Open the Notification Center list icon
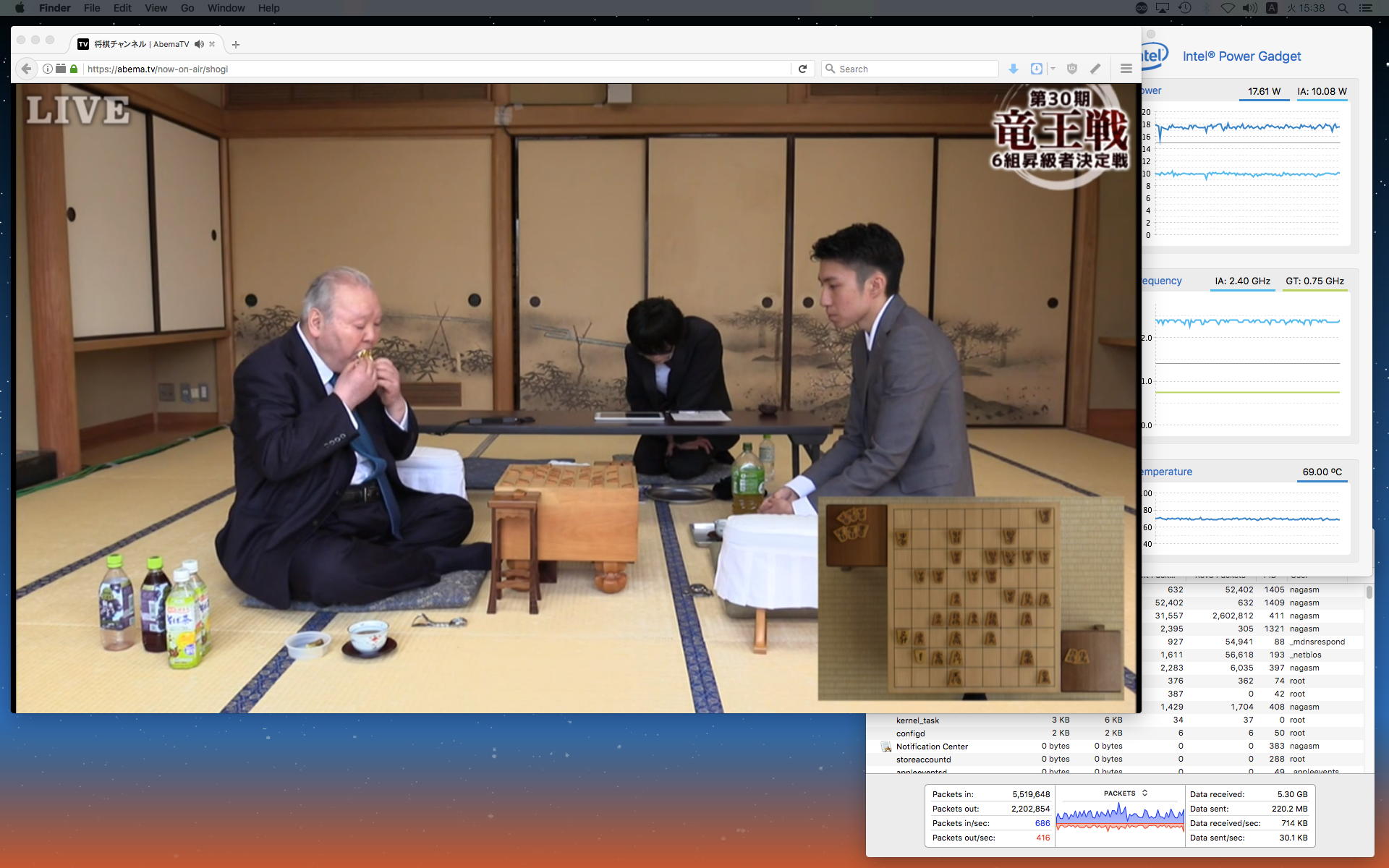 click(x=1367, y=8)
